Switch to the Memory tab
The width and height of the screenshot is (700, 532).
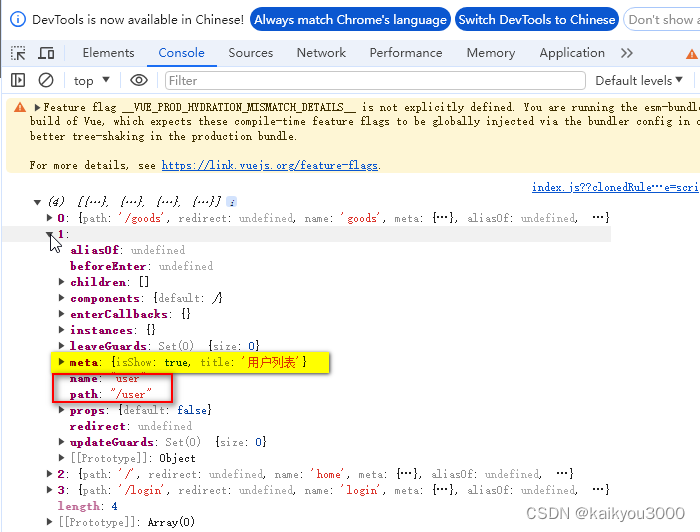click(491, 53)
